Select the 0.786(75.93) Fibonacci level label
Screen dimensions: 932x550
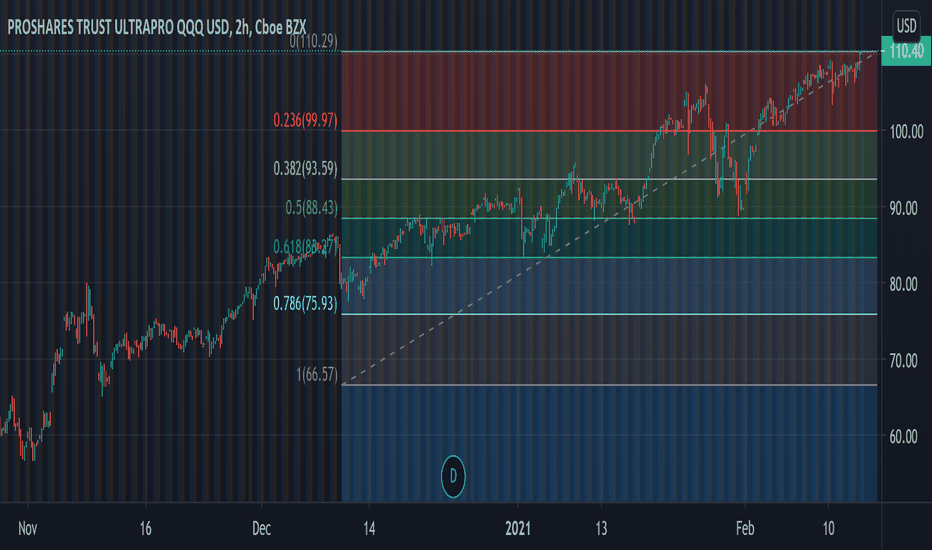pyautogui.click(x=305, y=304)
